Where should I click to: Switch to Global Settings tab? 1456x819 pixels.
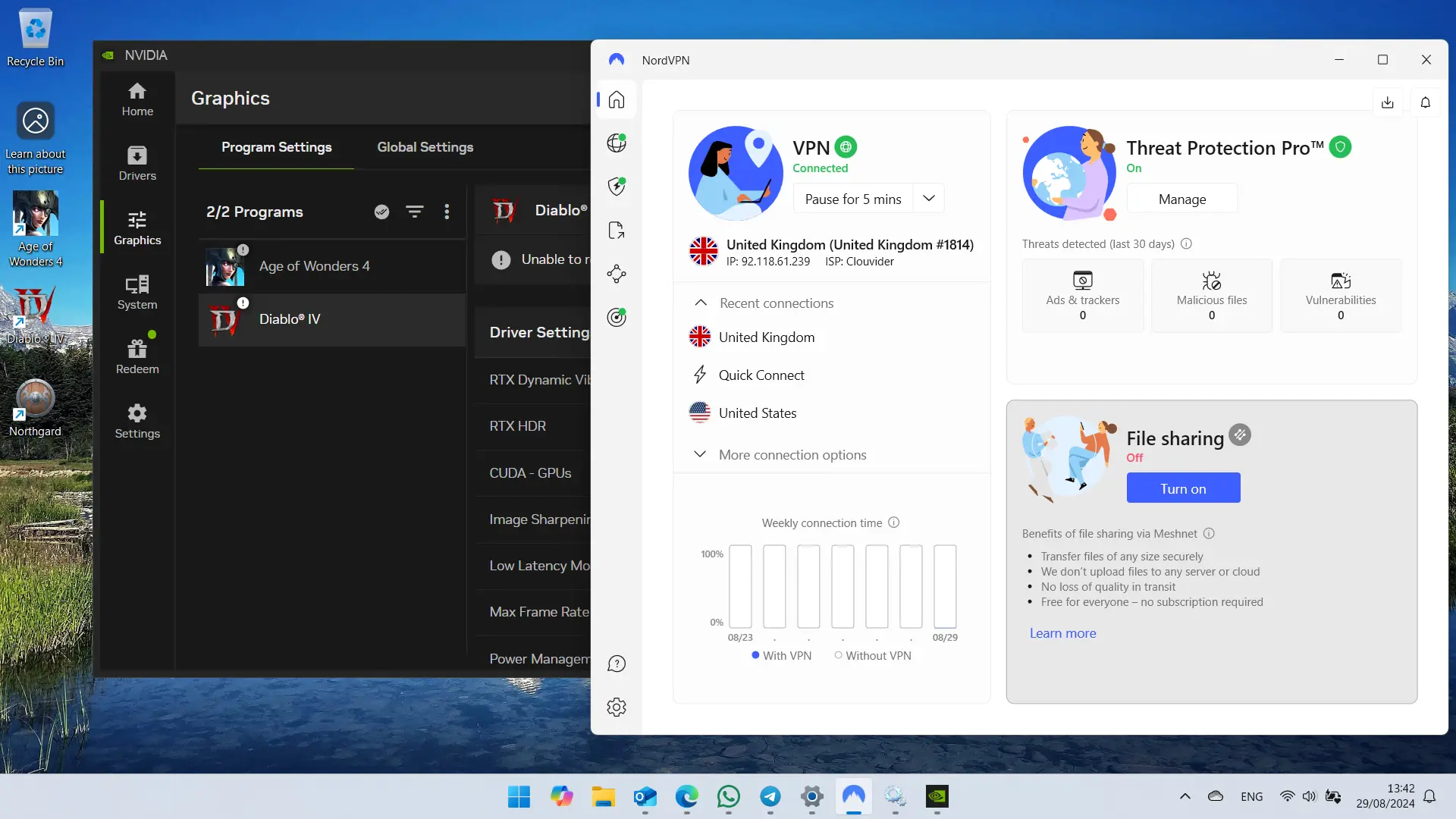pyautogui.click(x=425, y=147)
